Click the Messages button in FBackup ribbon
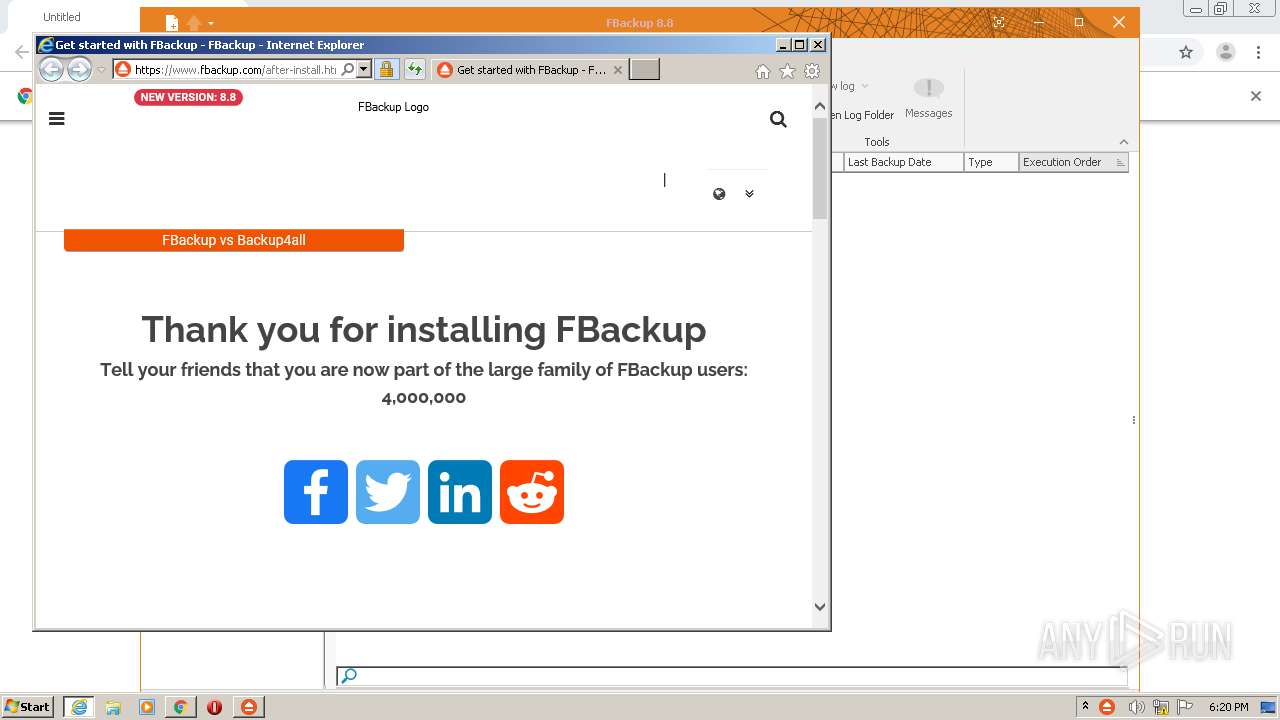The width and height of the screenshot is (1280, 720). (929, 99)
